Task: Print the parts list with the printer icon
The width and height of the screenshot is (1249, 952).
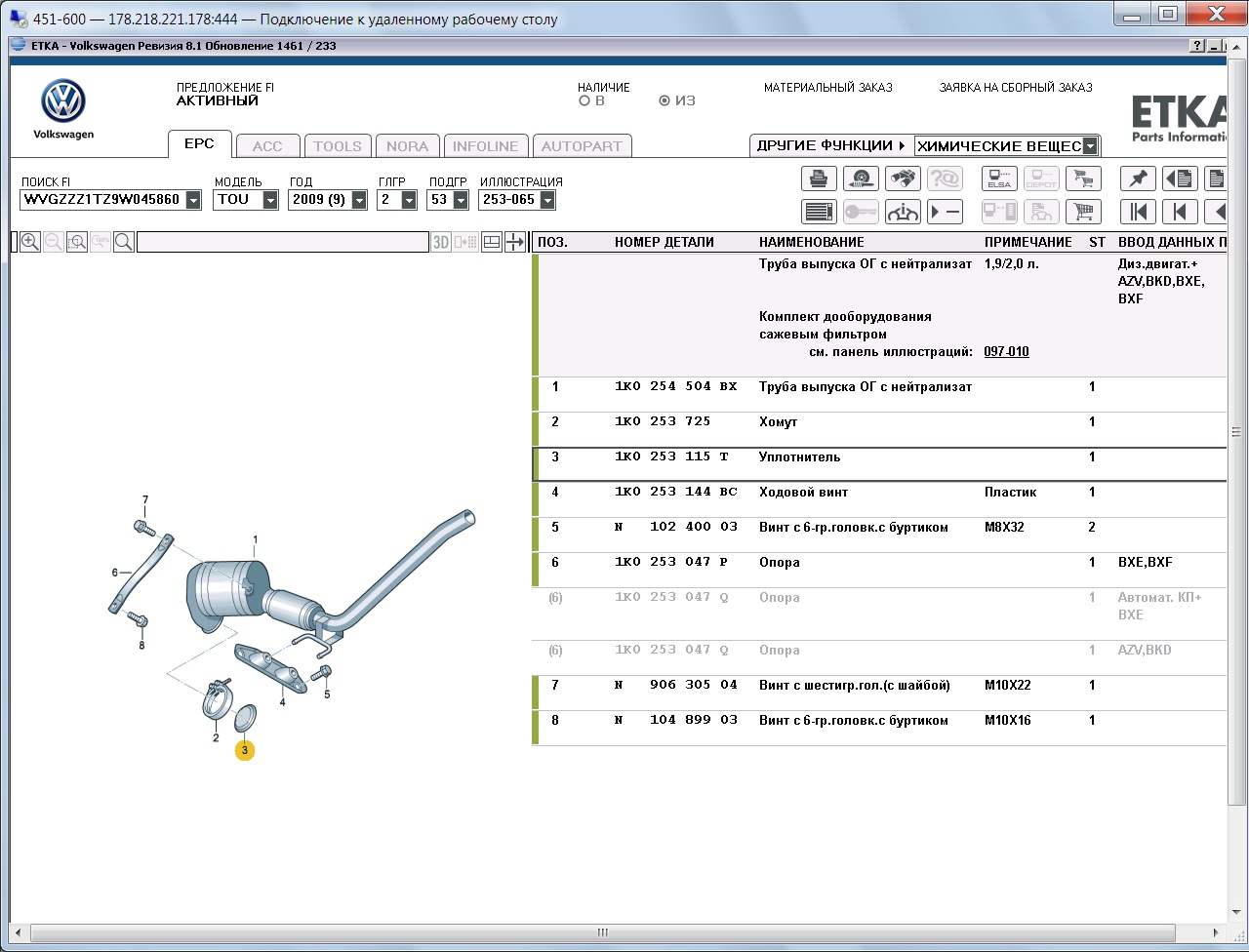Action: point(819,178)
